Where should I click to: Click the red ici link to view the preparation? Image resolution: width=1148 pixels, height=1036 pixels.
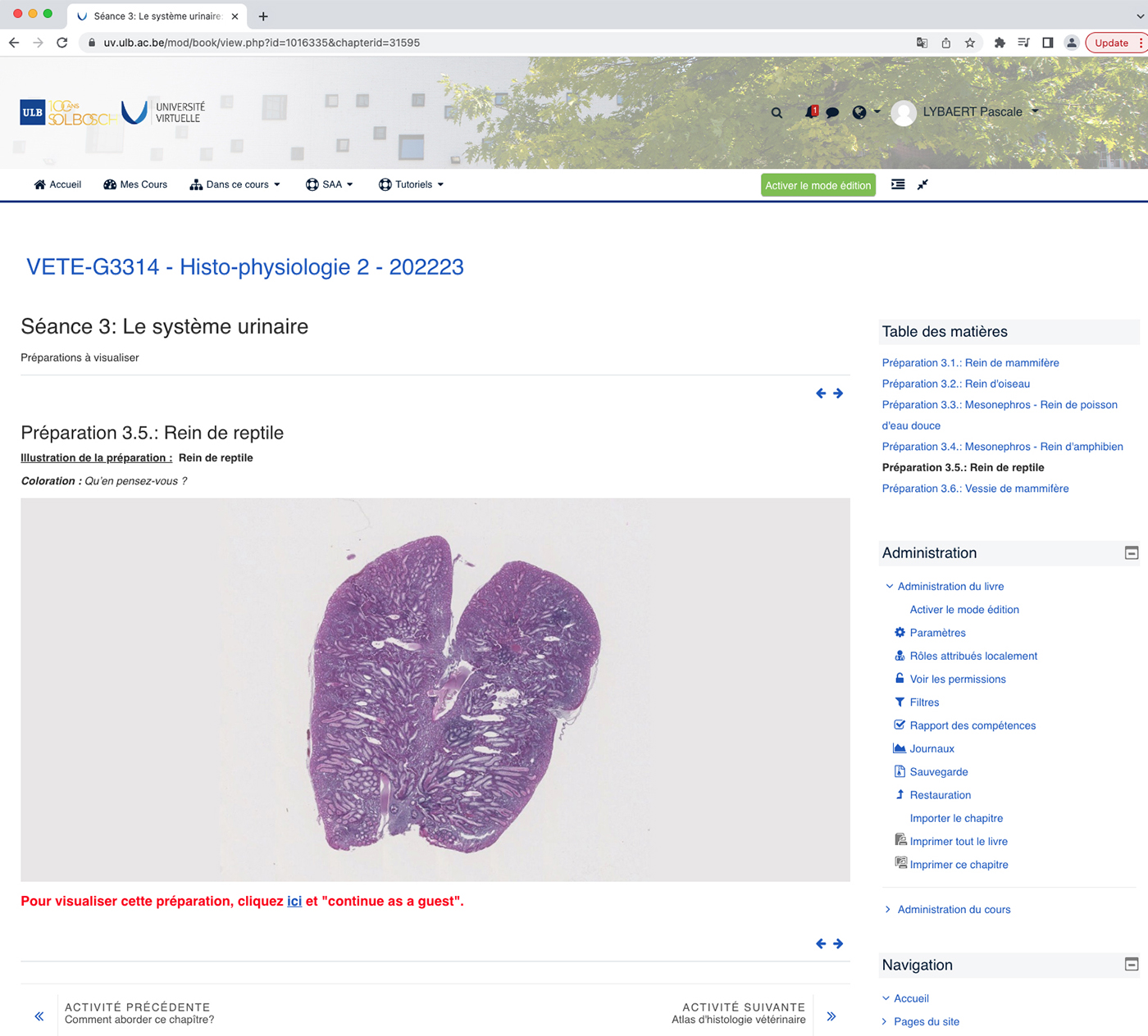(294, 901)
